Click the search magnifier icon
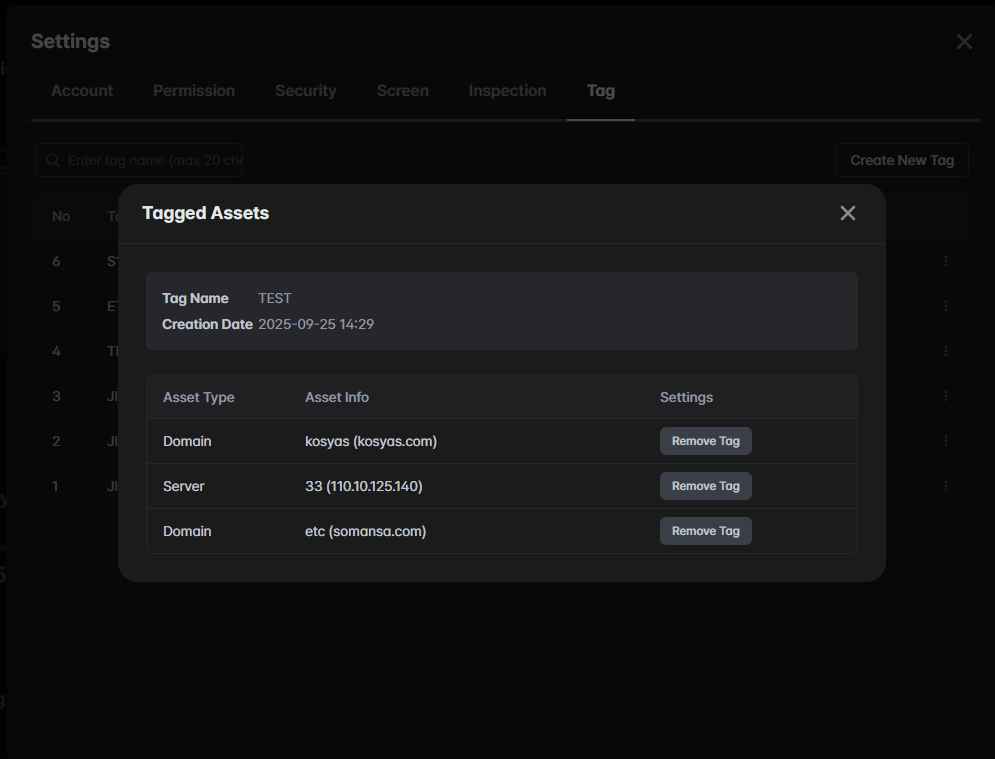 coord(53,160)
